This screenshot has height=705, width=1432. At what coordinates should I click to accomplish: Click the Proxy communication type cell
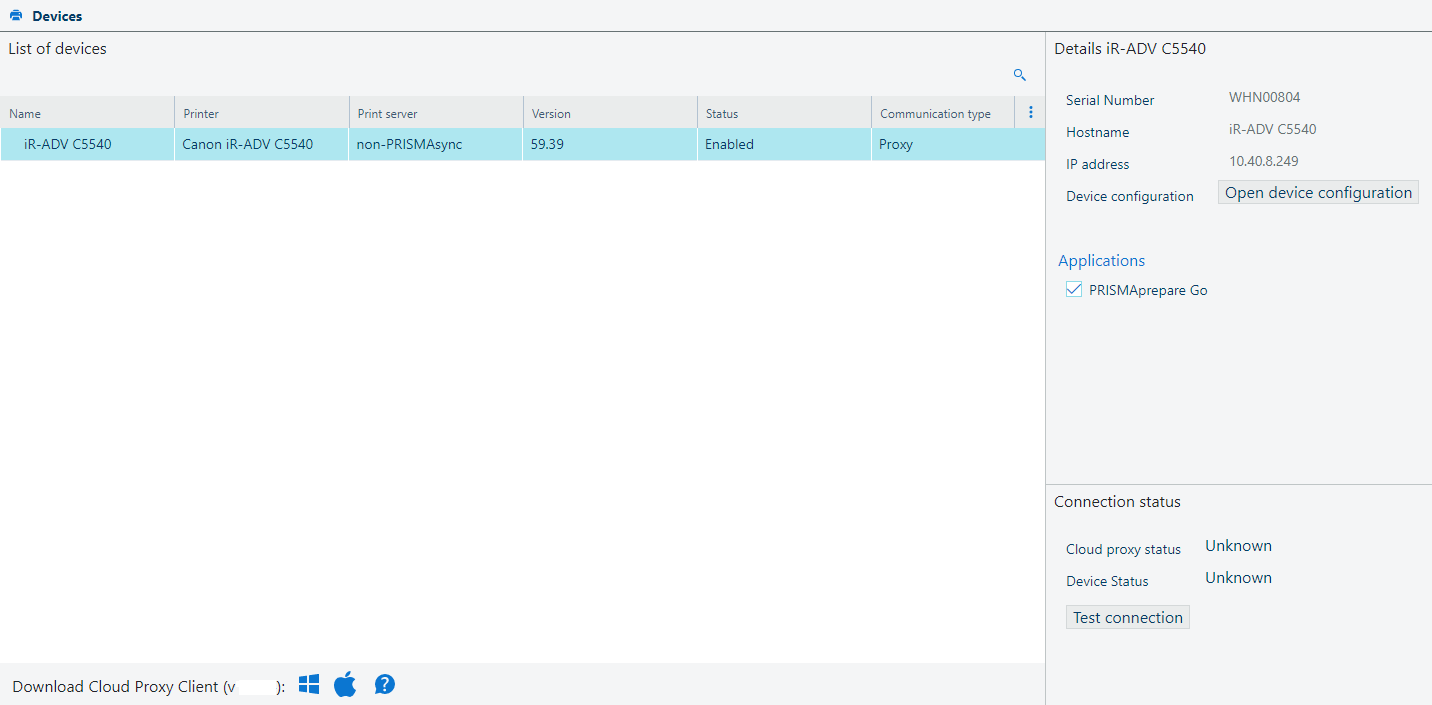pos(958,144)
